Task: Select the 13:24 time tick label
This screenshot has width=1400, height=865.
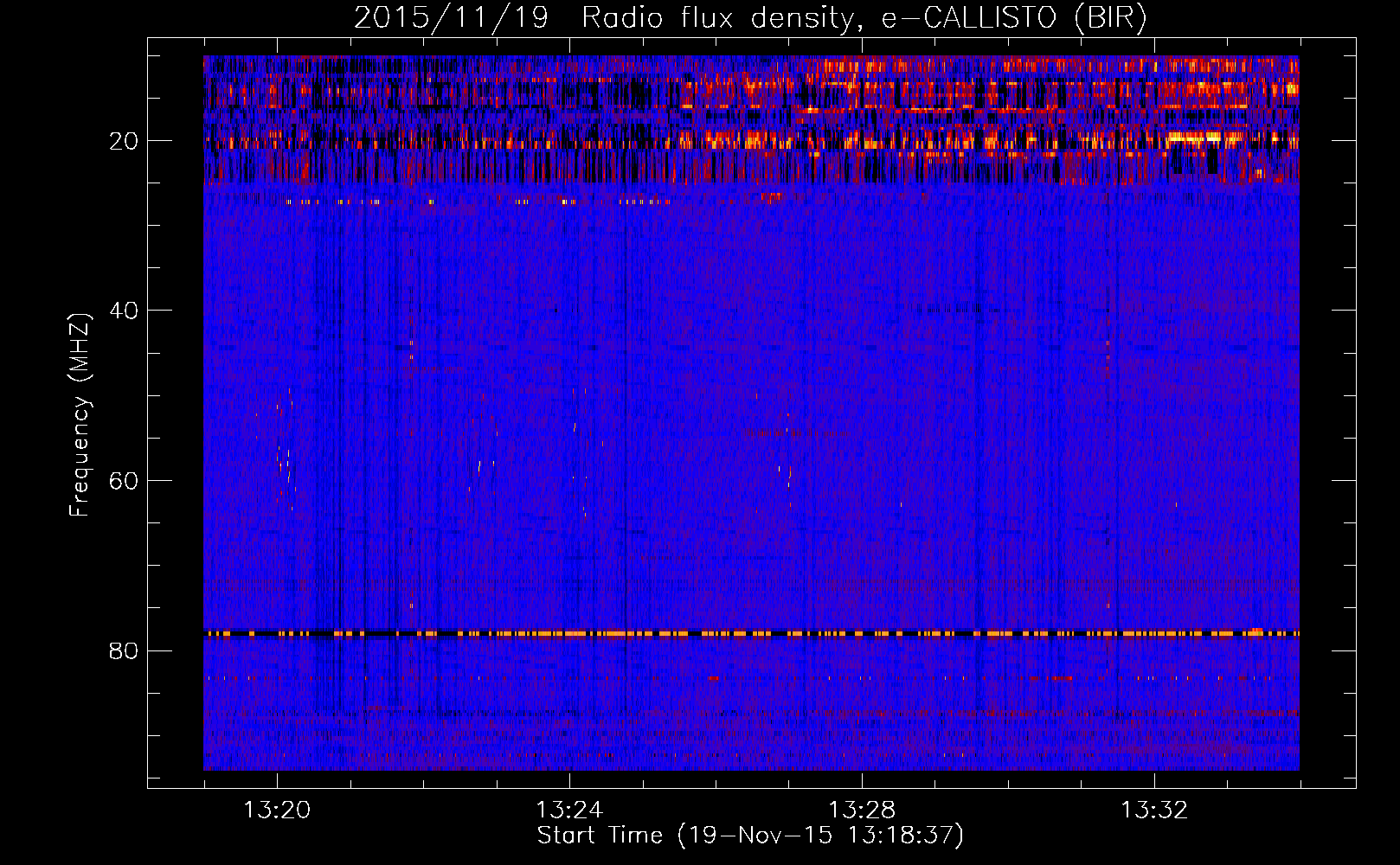Action: (x=569, y=811)
